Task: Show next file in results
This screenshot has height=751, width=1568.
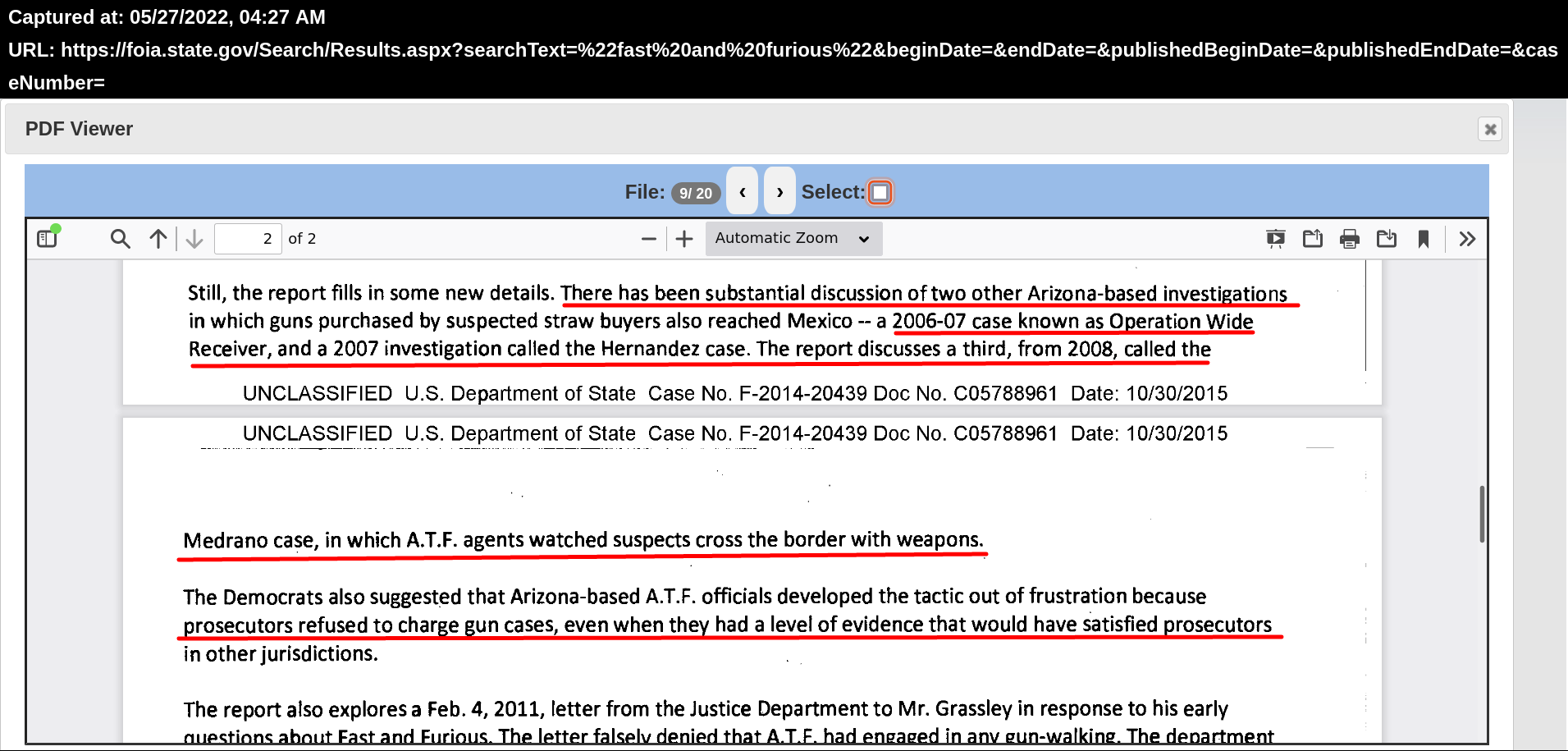Action: click(x=779, y=192)
